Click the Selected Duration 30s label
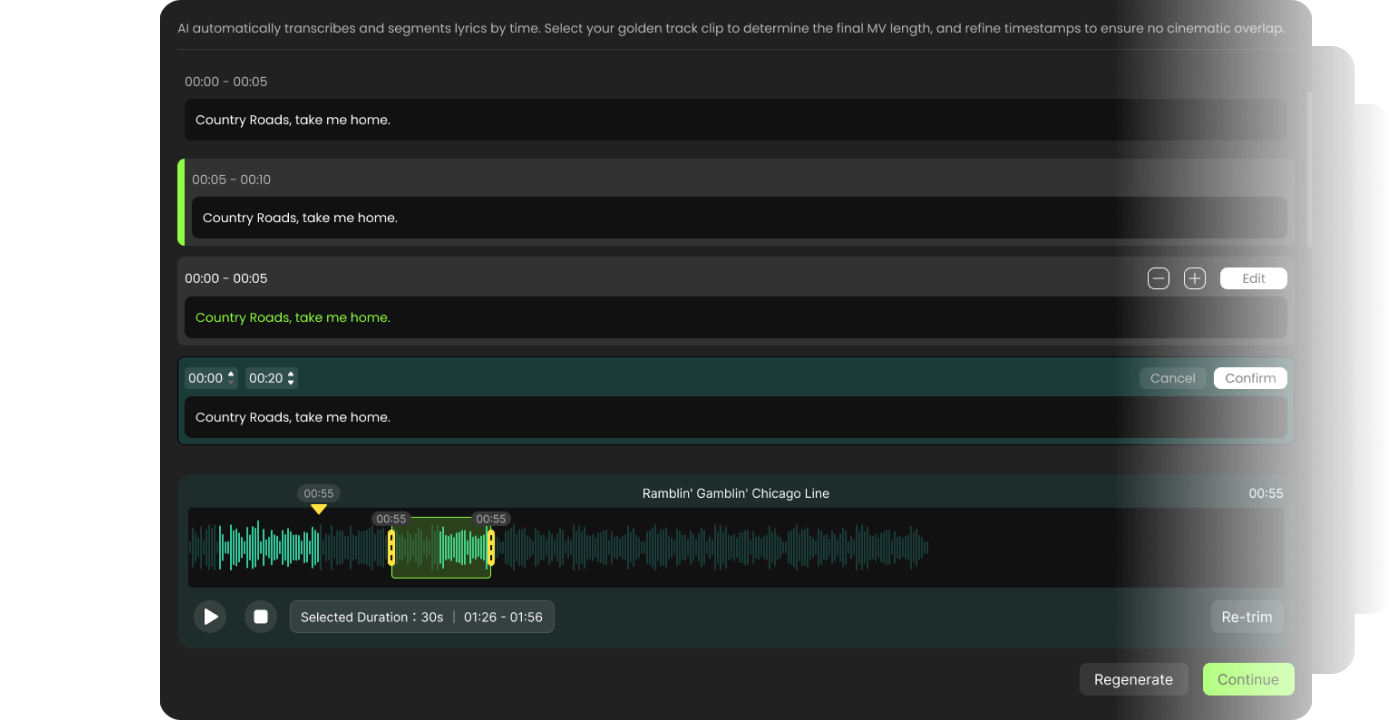Screen dimensions: 1392x720 coord(372,617)
